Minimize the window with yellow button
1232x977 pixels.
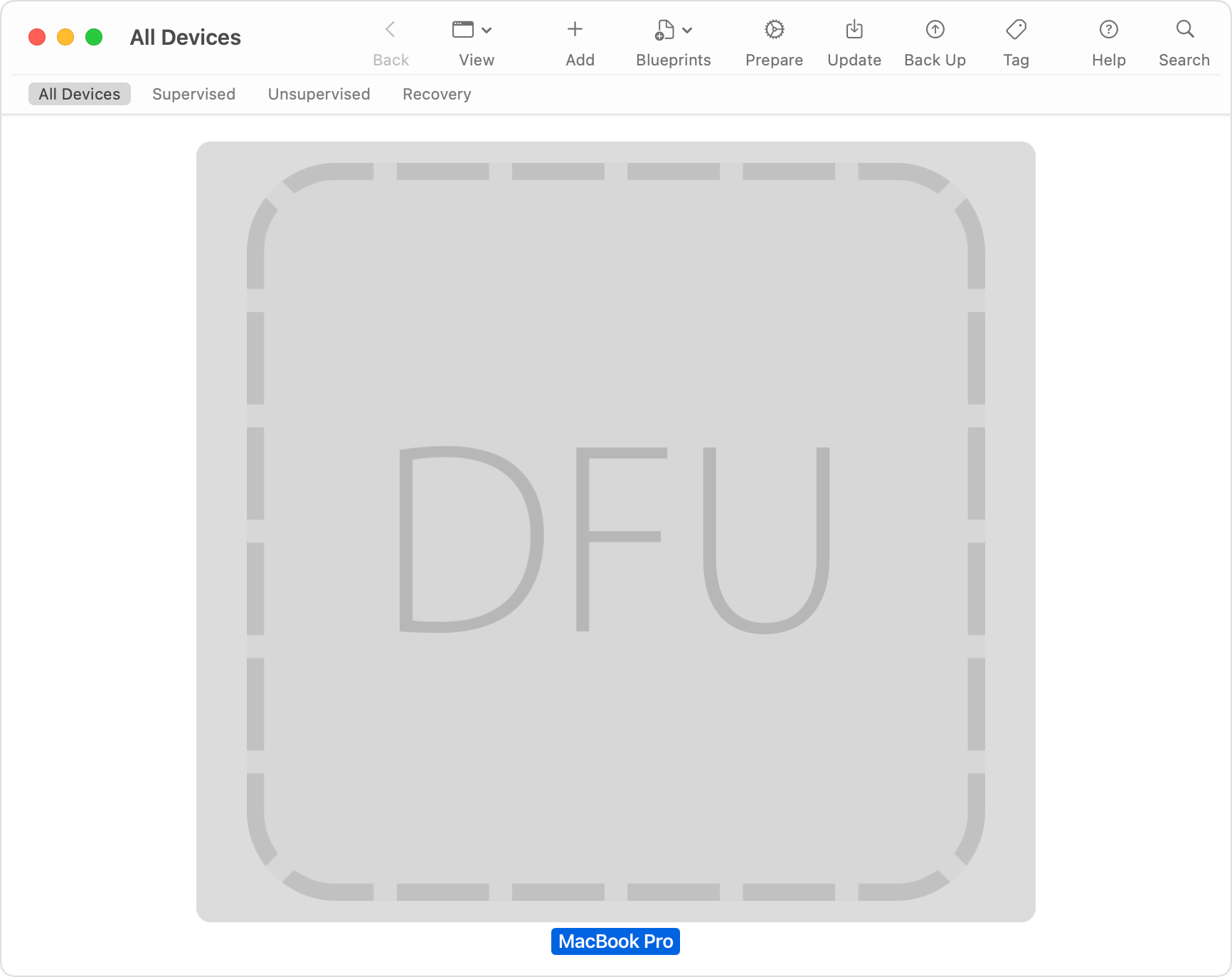[x=65, y=37]
